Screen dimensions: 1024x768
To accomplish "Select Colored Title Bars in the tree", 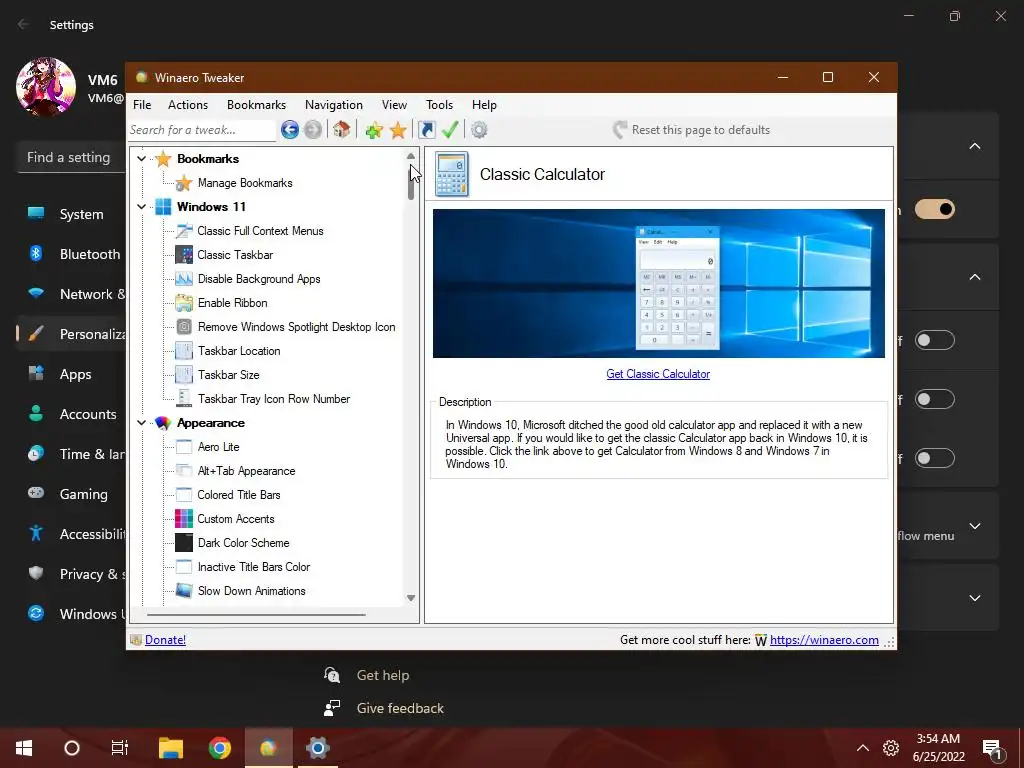I will pyautogui.click(x=239, y=495).
